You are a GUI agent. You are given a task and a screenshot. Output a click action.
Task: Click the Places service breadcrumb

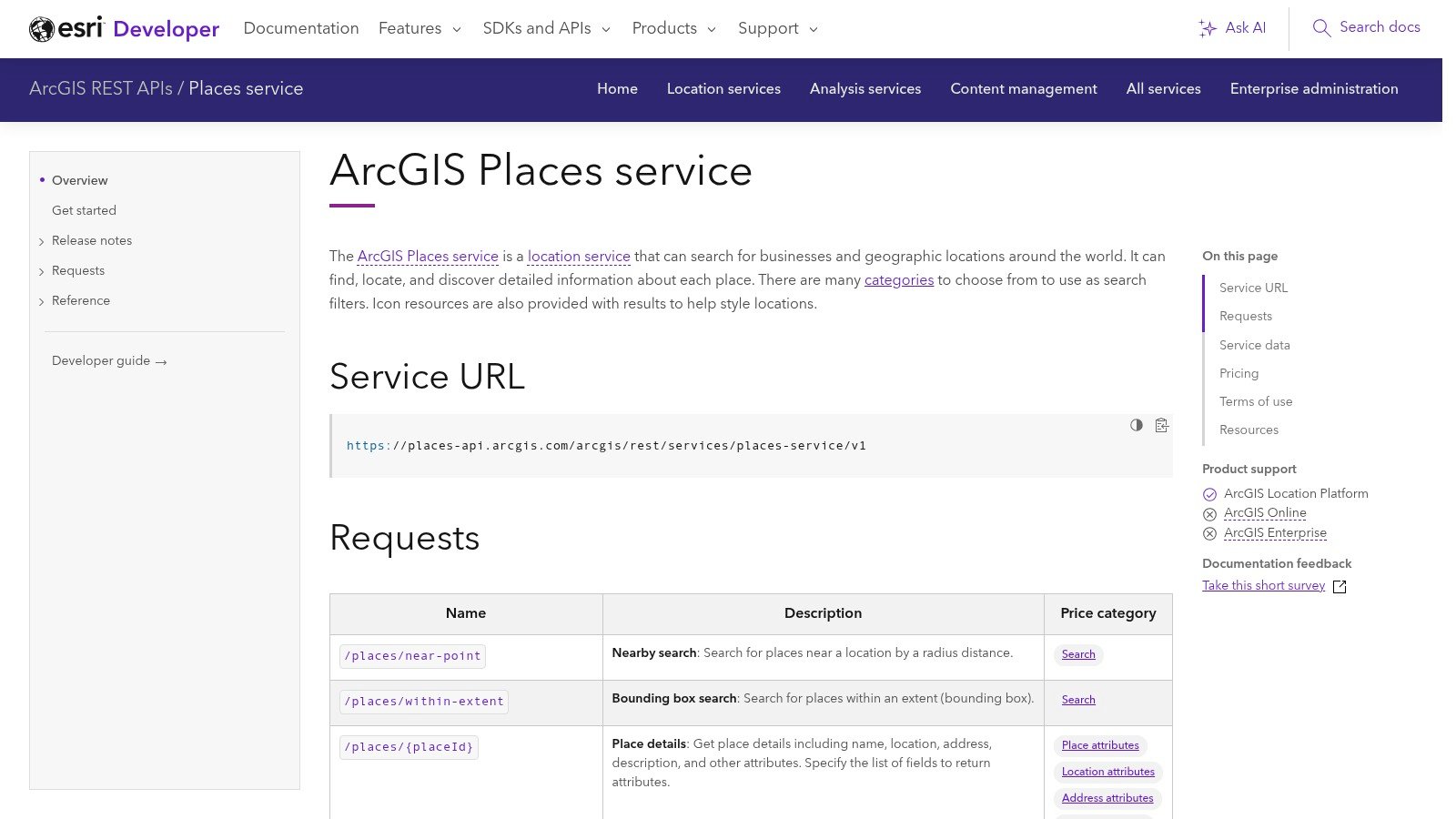(x=246, y=88)
